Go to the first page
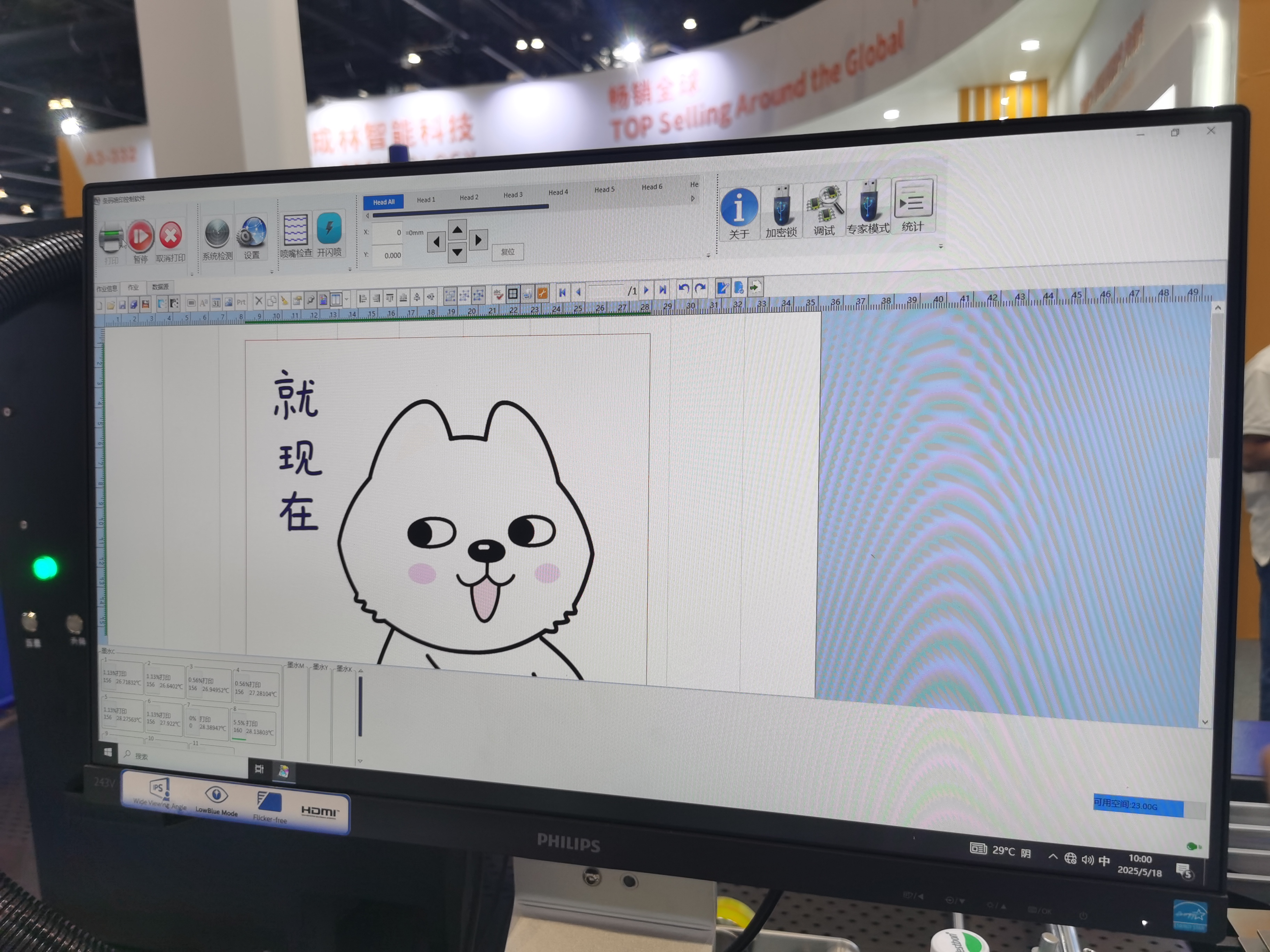1270x952 pixels. click(562, 292)
